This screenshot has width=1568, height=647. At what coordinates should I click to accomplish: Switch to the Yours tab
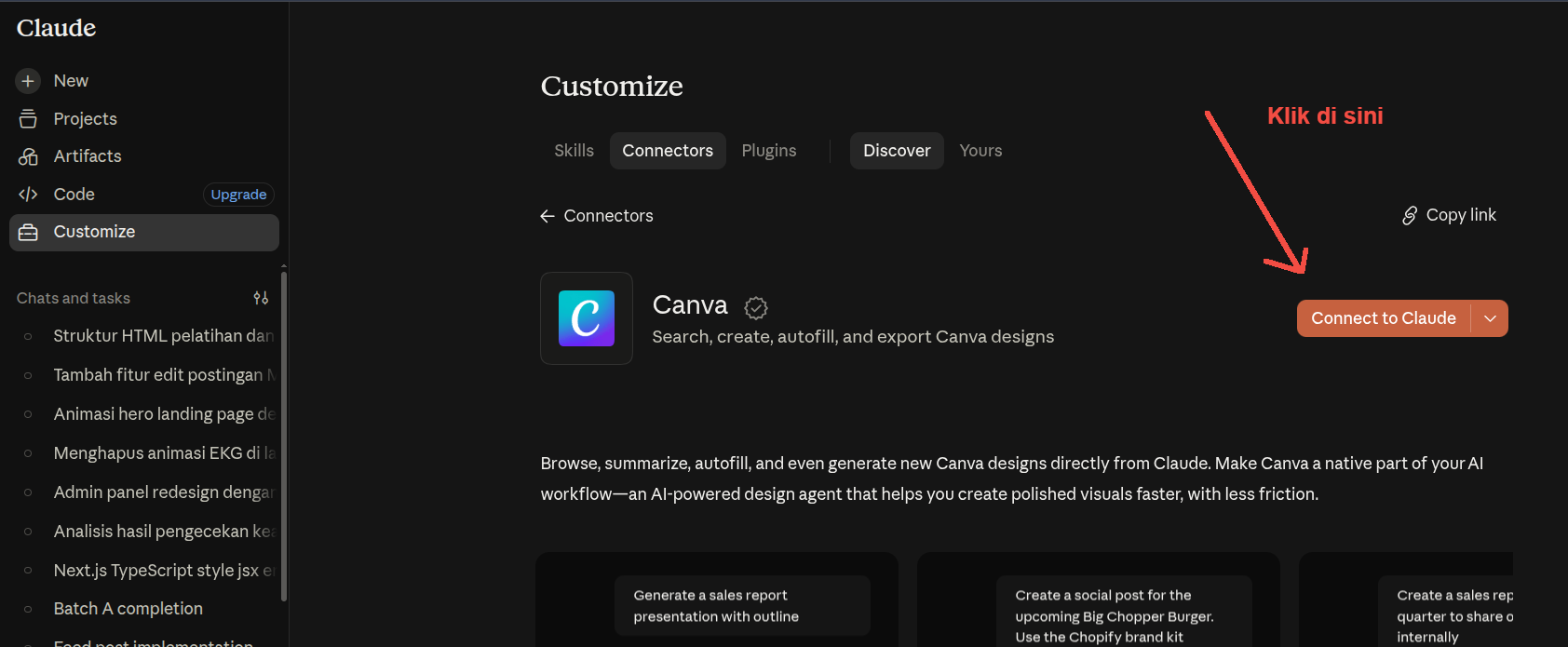980,151
